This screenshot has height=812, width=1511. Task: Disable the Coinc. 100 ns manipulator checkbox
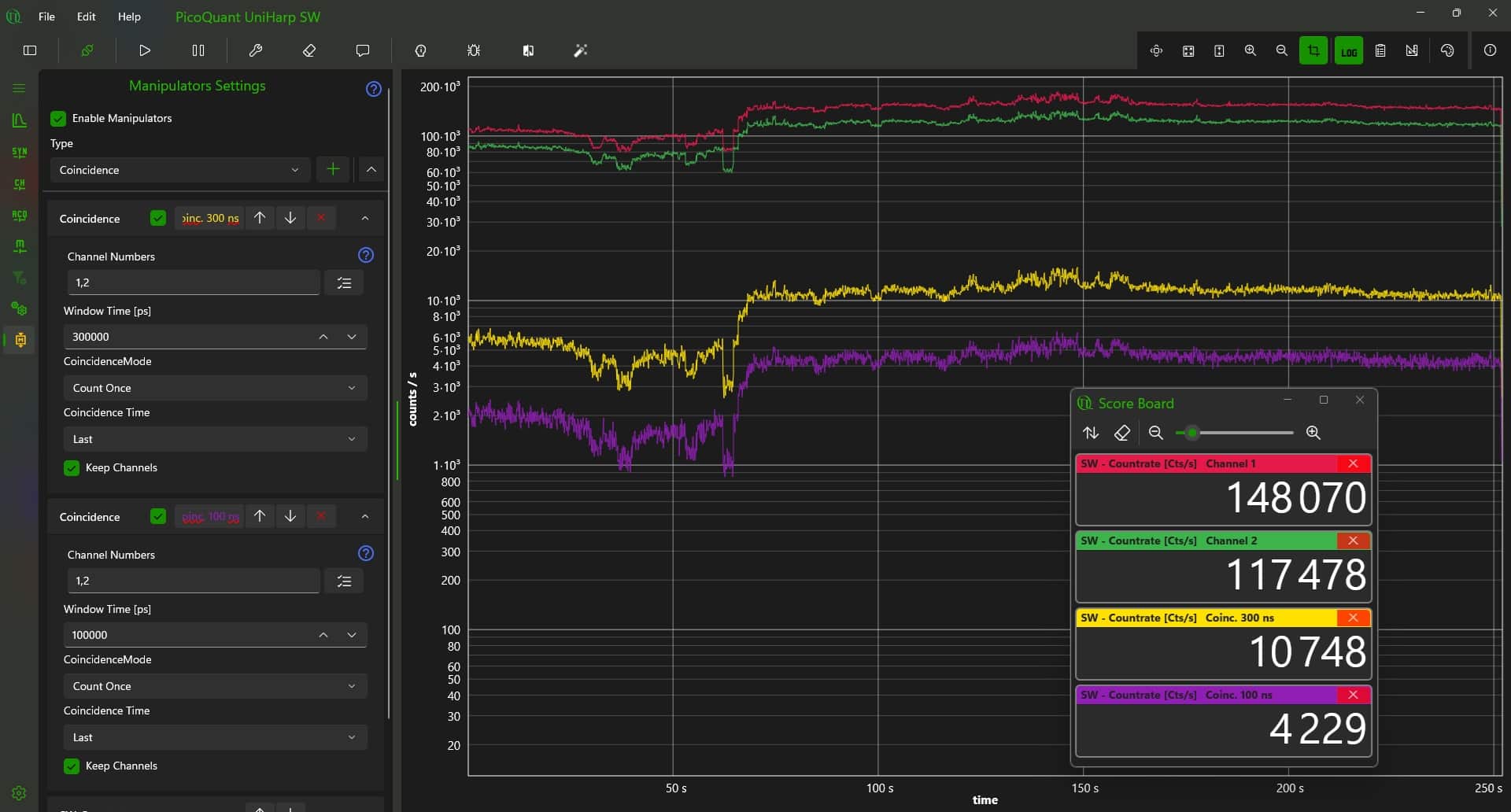click(x=157, y=516)
